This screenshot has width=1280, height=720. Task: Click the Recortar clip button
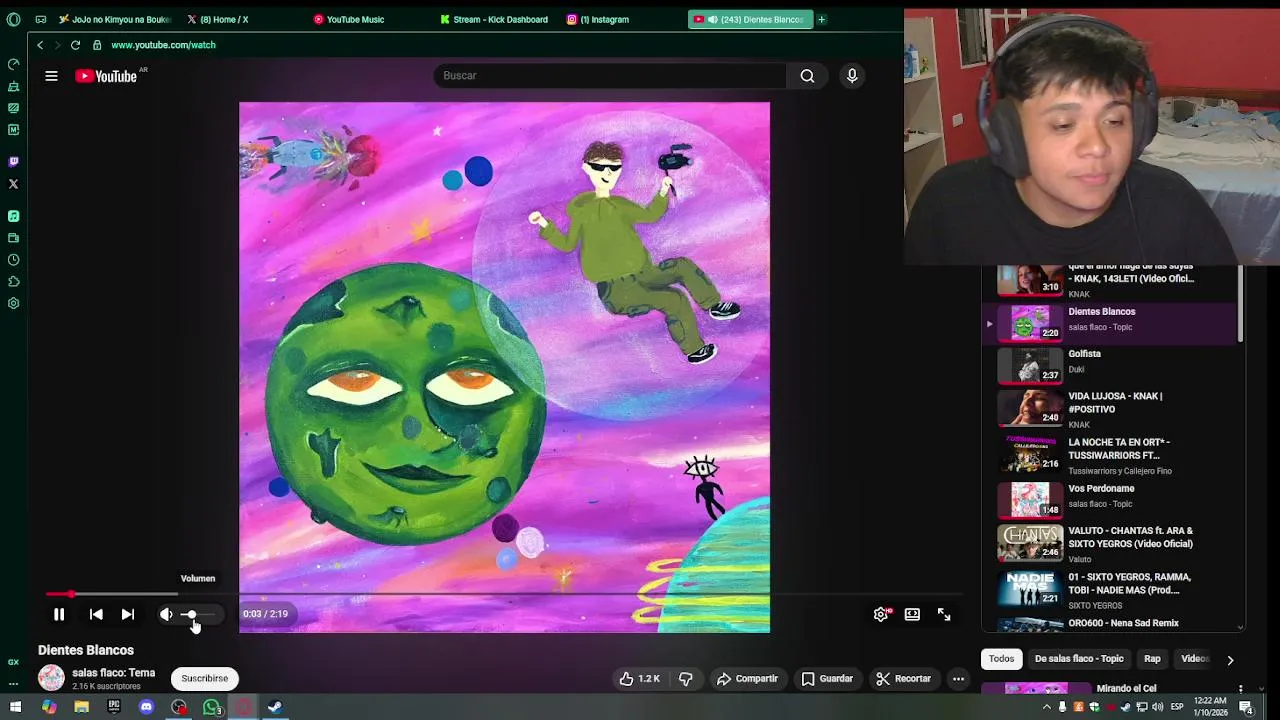pyautogui.click(x=904, y=679)
